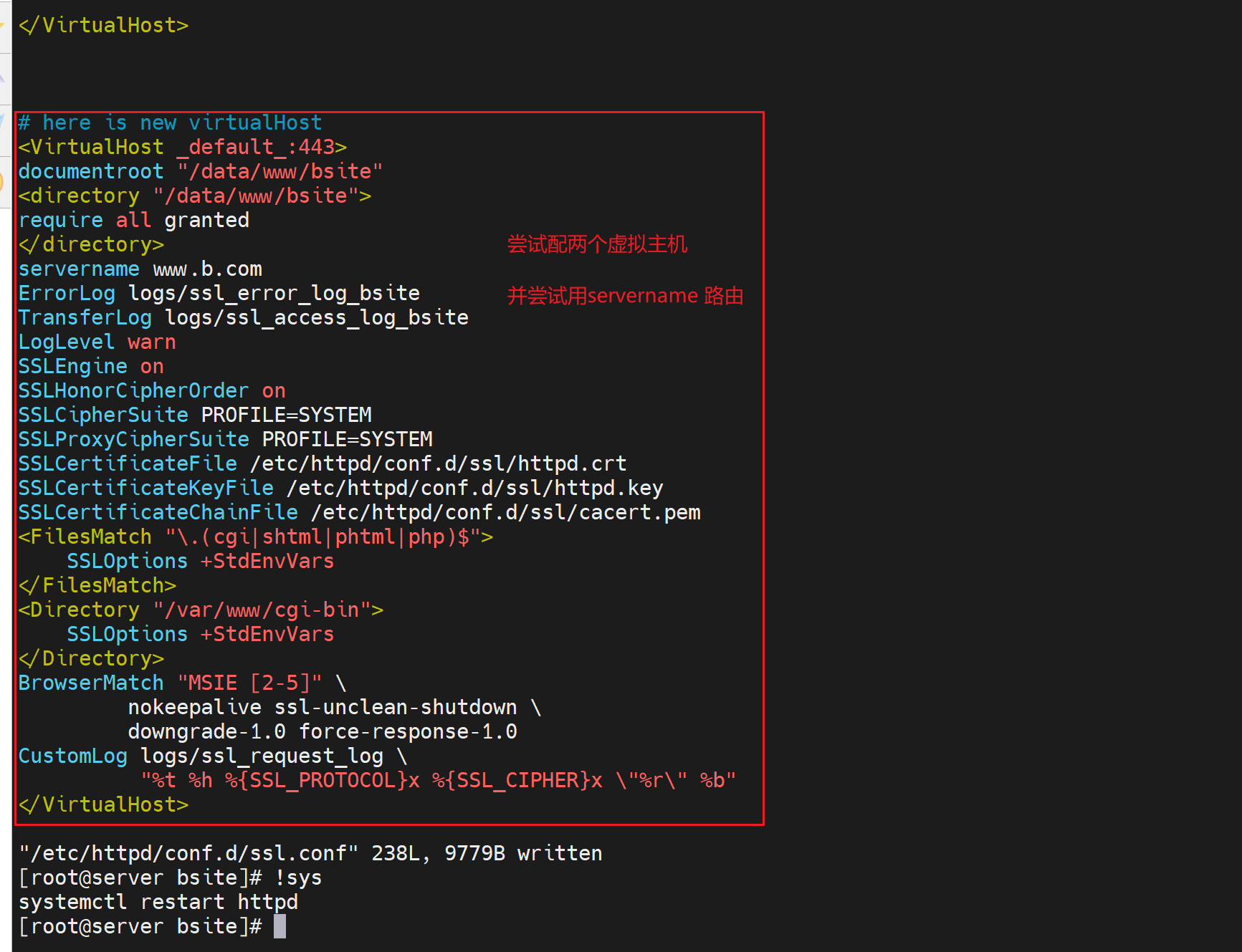Viewport: 1242px width, 952px height.
Task: Click the SSLCertificateFile httpd.crt path
Action: [x=438, y=463]
